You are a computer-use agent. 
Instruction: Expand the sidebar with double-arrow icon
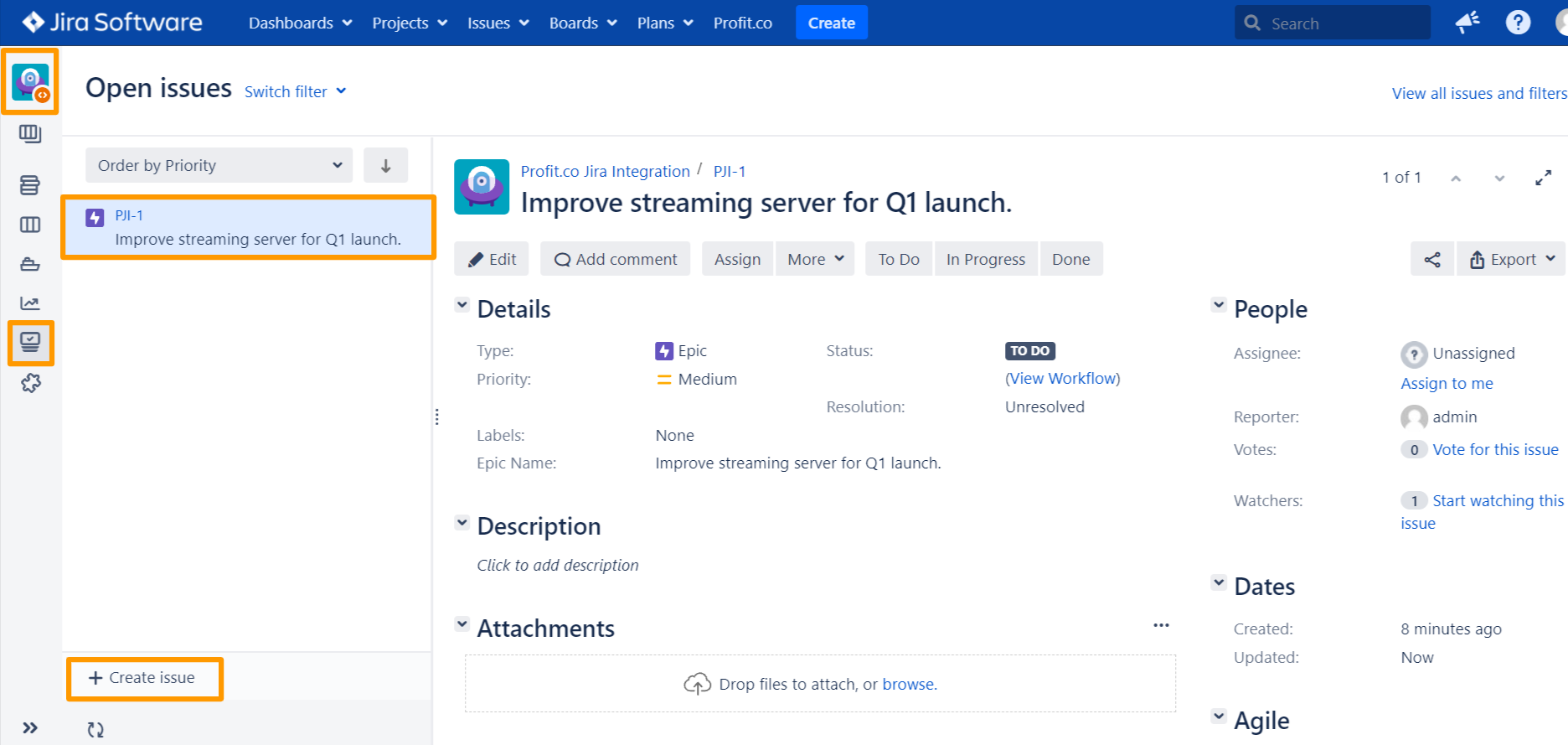pyautogui.click(x=30, y=727)
